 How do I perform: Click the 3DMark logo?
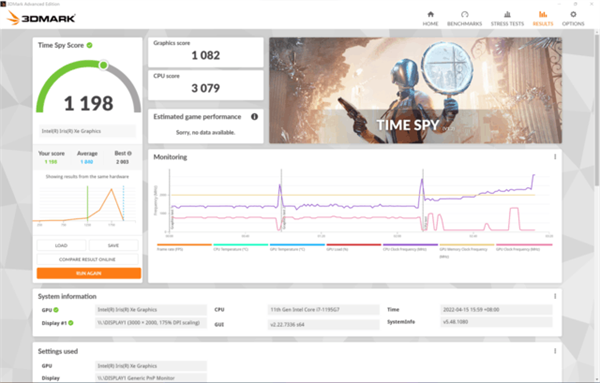[x=41, y=18]
